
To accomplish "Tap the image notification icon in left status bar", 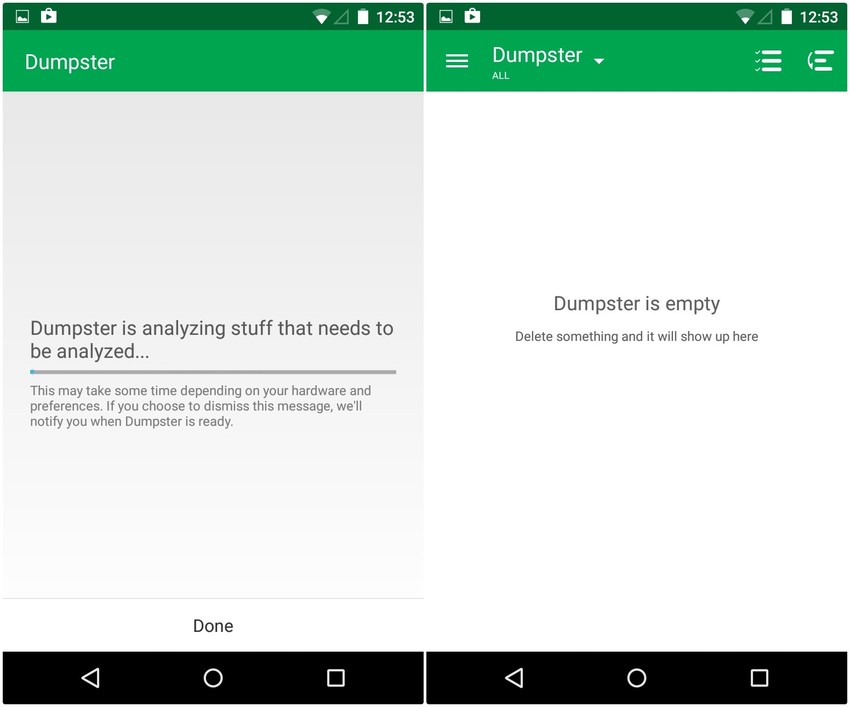I will pos(22,17).
